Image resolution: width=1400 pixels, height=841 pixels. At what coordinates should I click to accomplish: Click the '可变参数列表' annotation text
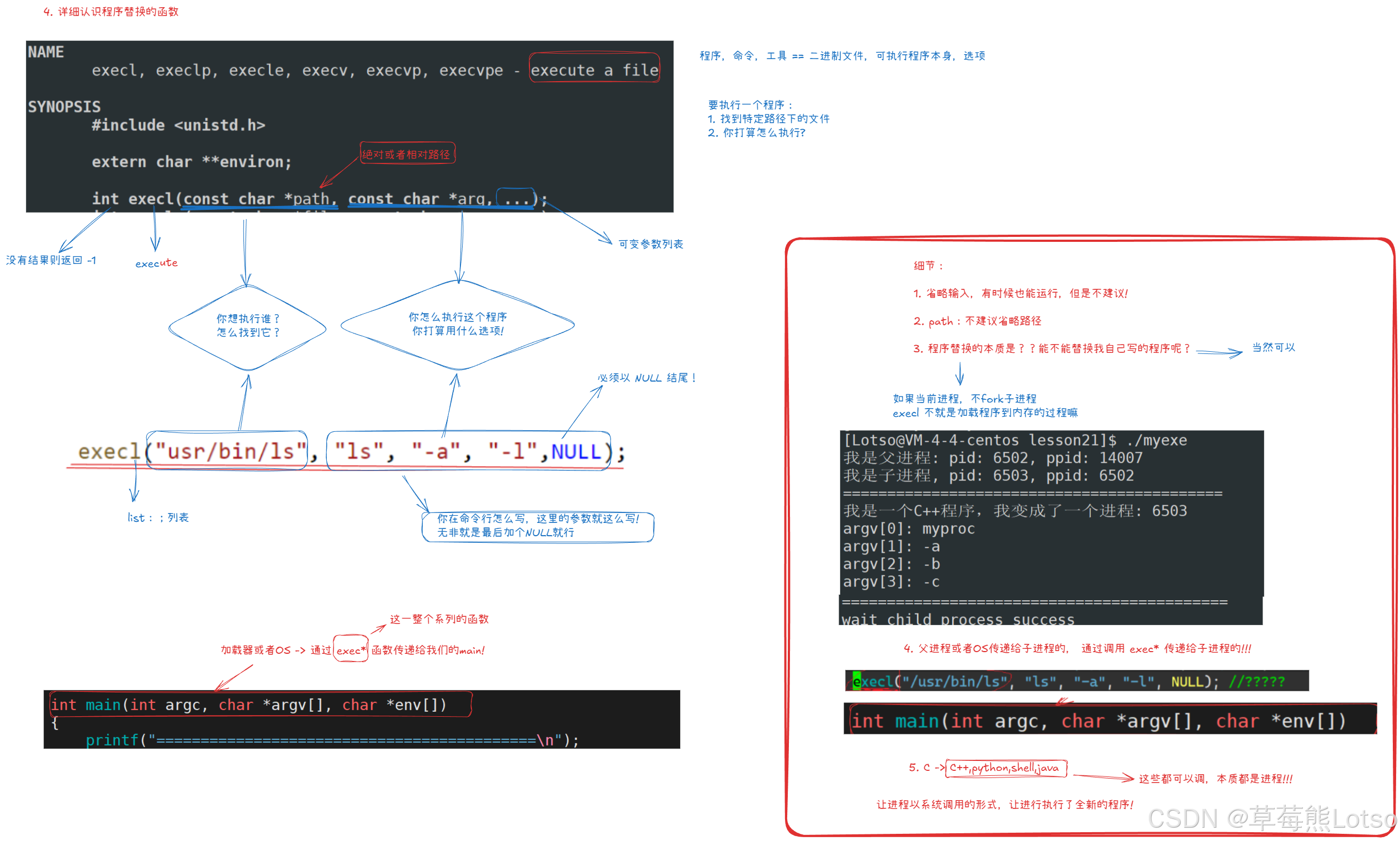click(650, 244)
